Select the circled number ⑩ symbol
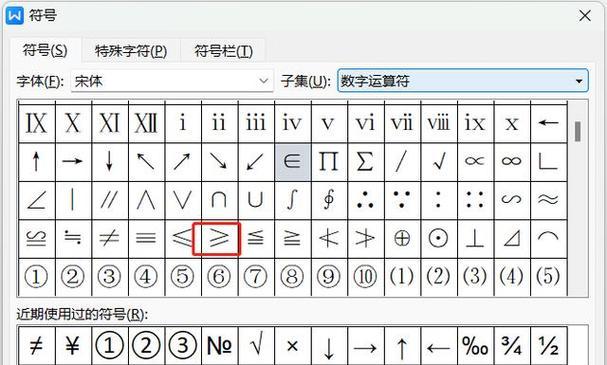This screenshot has width=607, height=365. [x=365, y=277]
